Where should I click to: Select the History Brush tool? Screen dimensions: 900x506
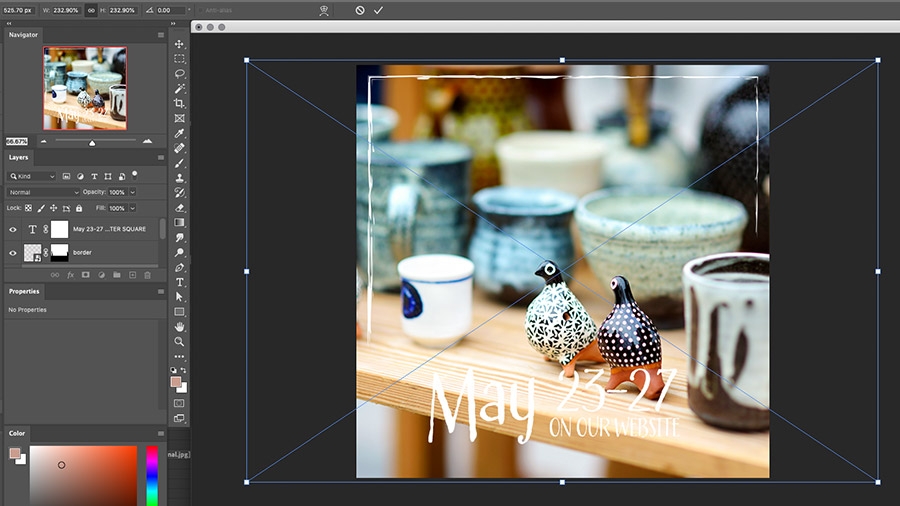[180, 193]
